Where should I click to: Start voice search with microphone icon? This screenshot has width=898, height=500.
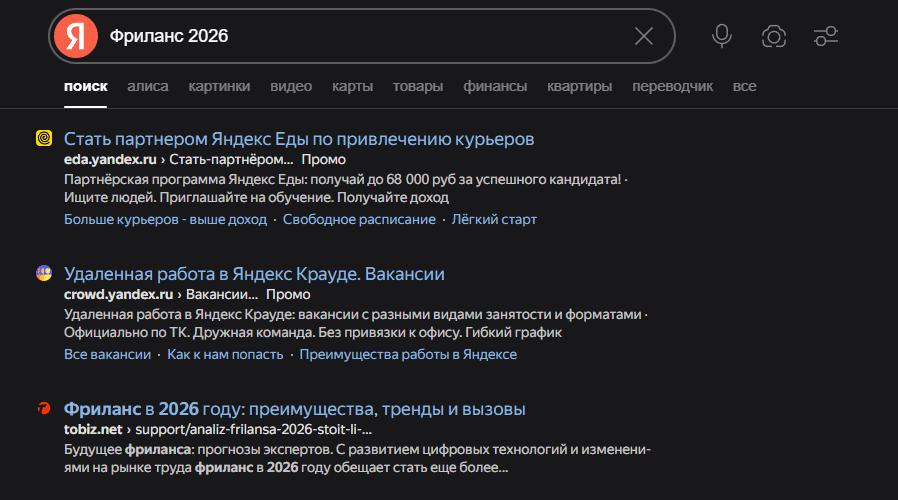tap(721, 36)
